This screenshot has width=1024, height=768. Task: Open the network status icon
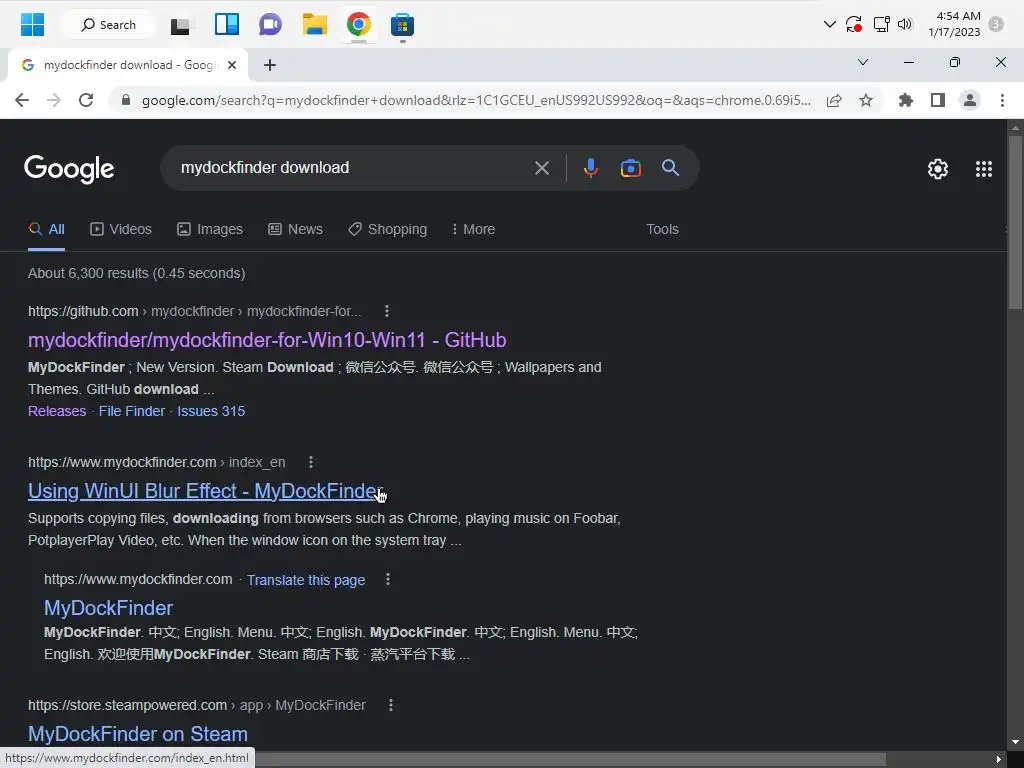pos(882,25)
